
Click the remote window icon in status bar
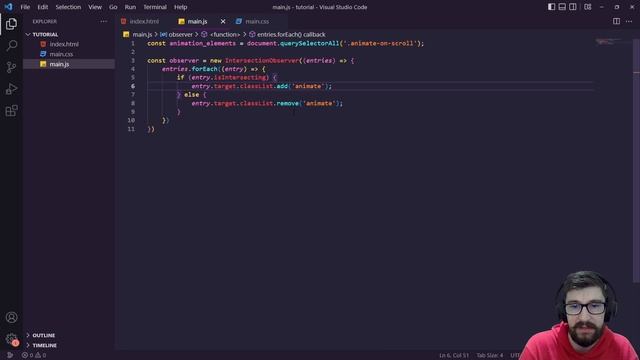click(x=10, y=355)
